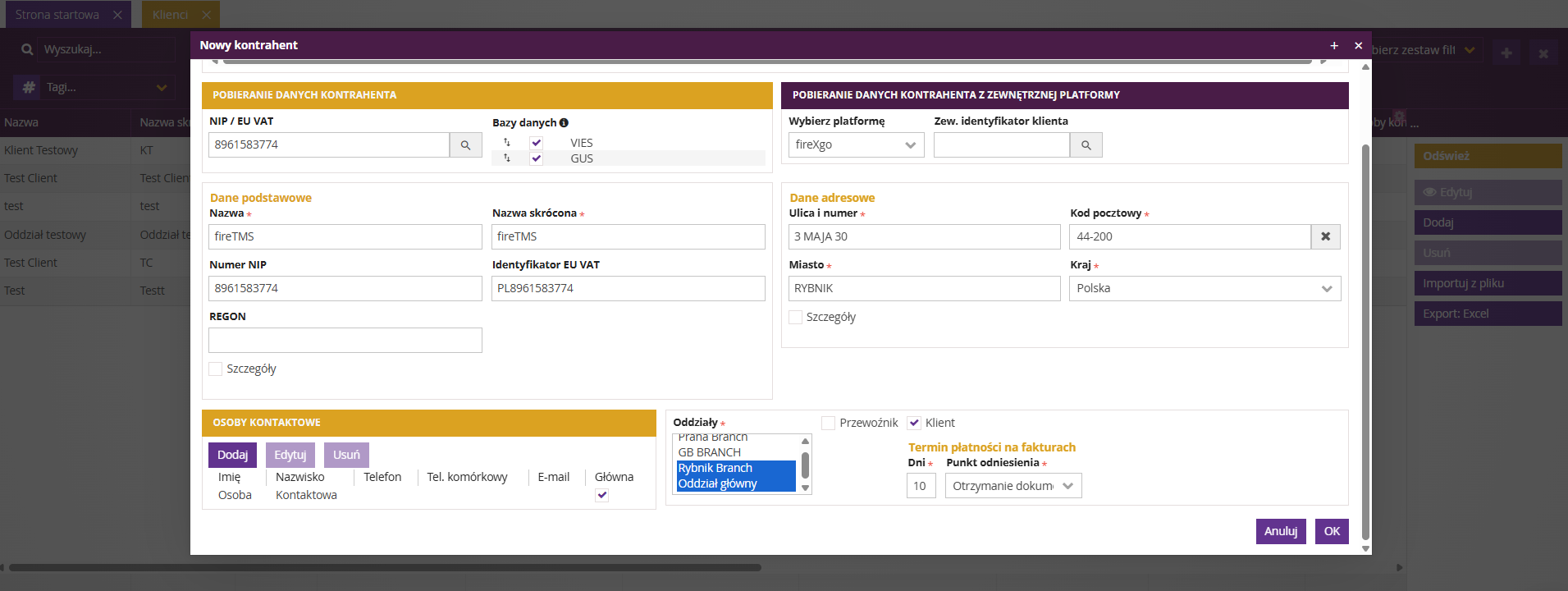Click the hash tag icon beside Tagi
1568x591 pixels.
point(29,87)
